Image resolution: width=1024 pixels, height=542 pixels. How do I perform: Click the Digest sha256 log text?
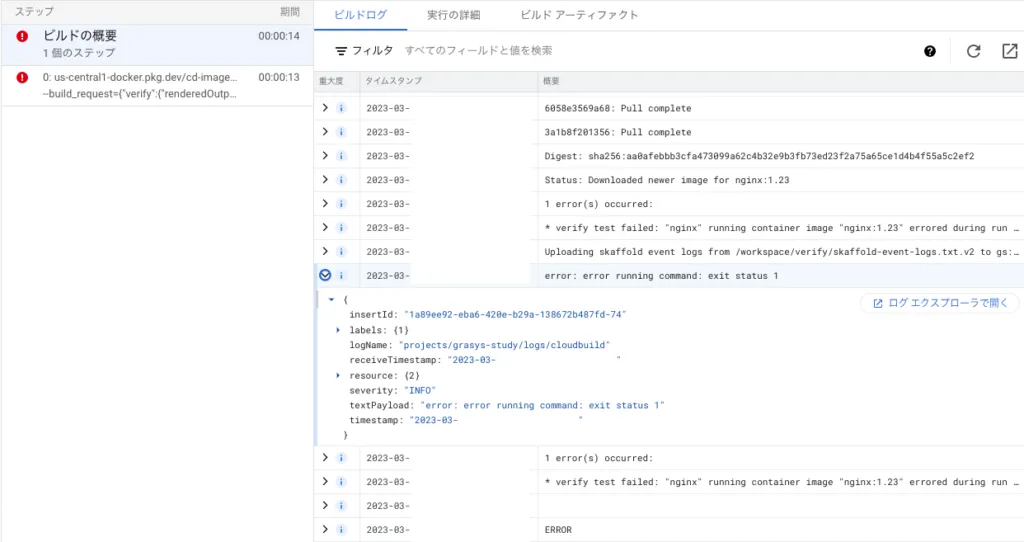click(x=759, y=156)
